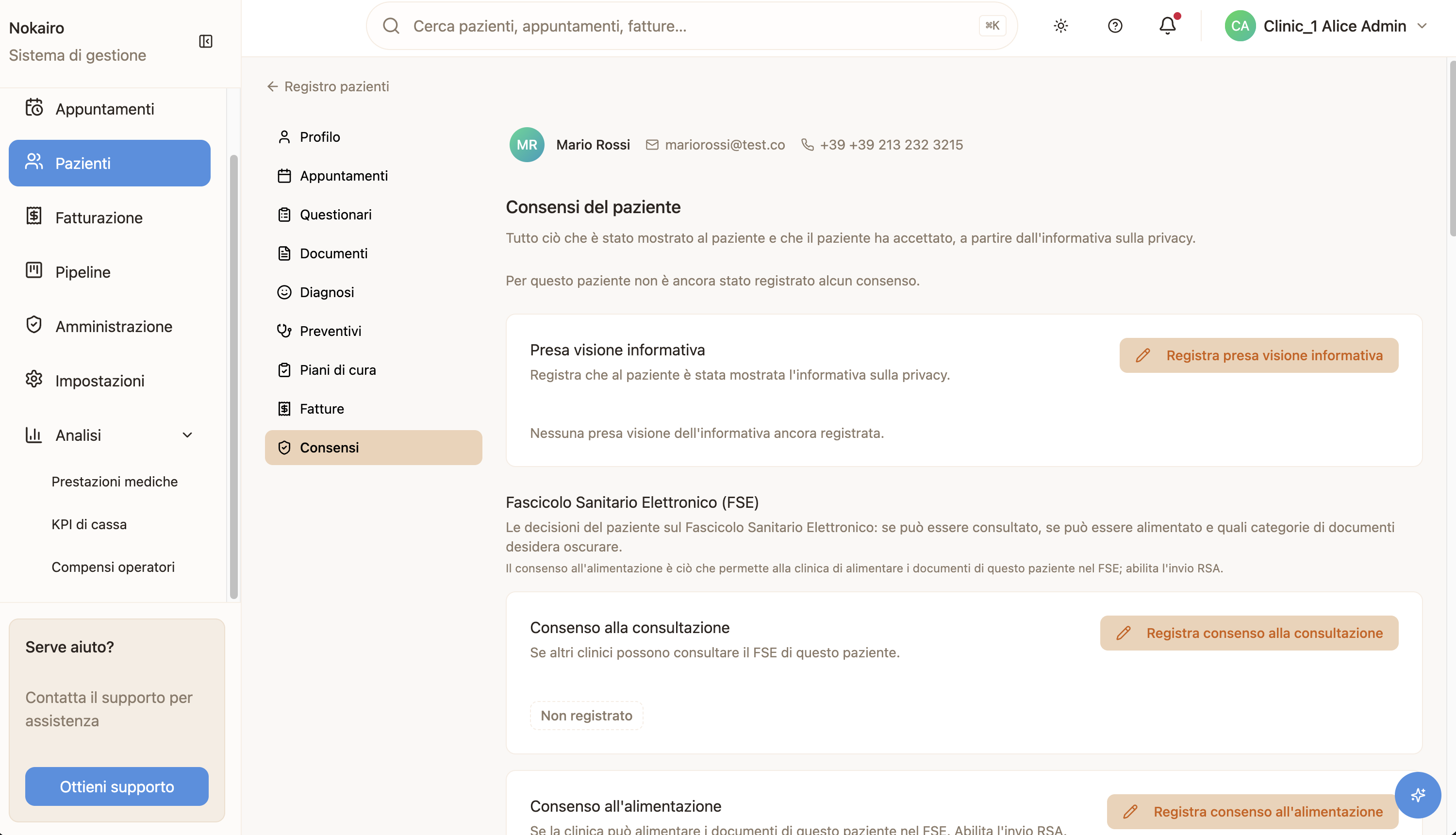Switch to patient Profilo tab
This screenshot has height=835, width=1456.
(373, 136)
